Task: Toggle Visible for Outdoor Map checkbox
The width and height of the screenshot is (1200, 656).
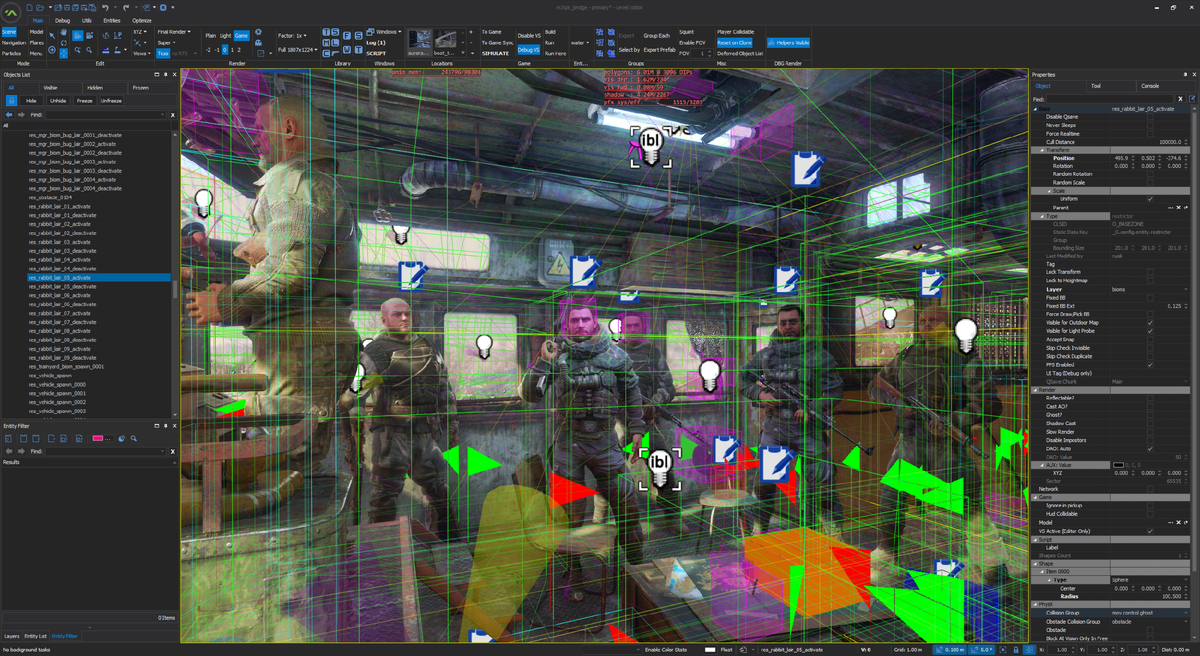Action: click(x=1150, y=322)
